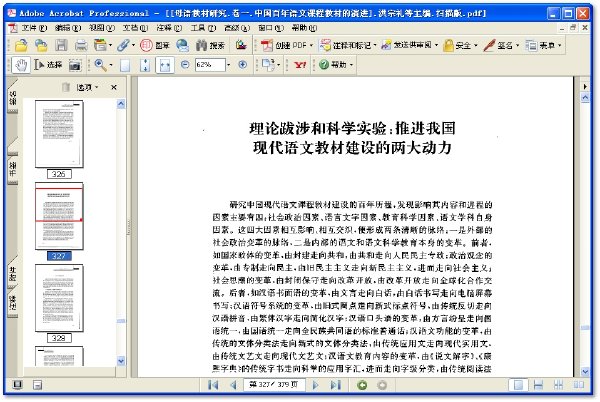The height and width of the screenshot is (402, 600).
Task: Switch to Single Page layout
Action: (x=518, y=385)
